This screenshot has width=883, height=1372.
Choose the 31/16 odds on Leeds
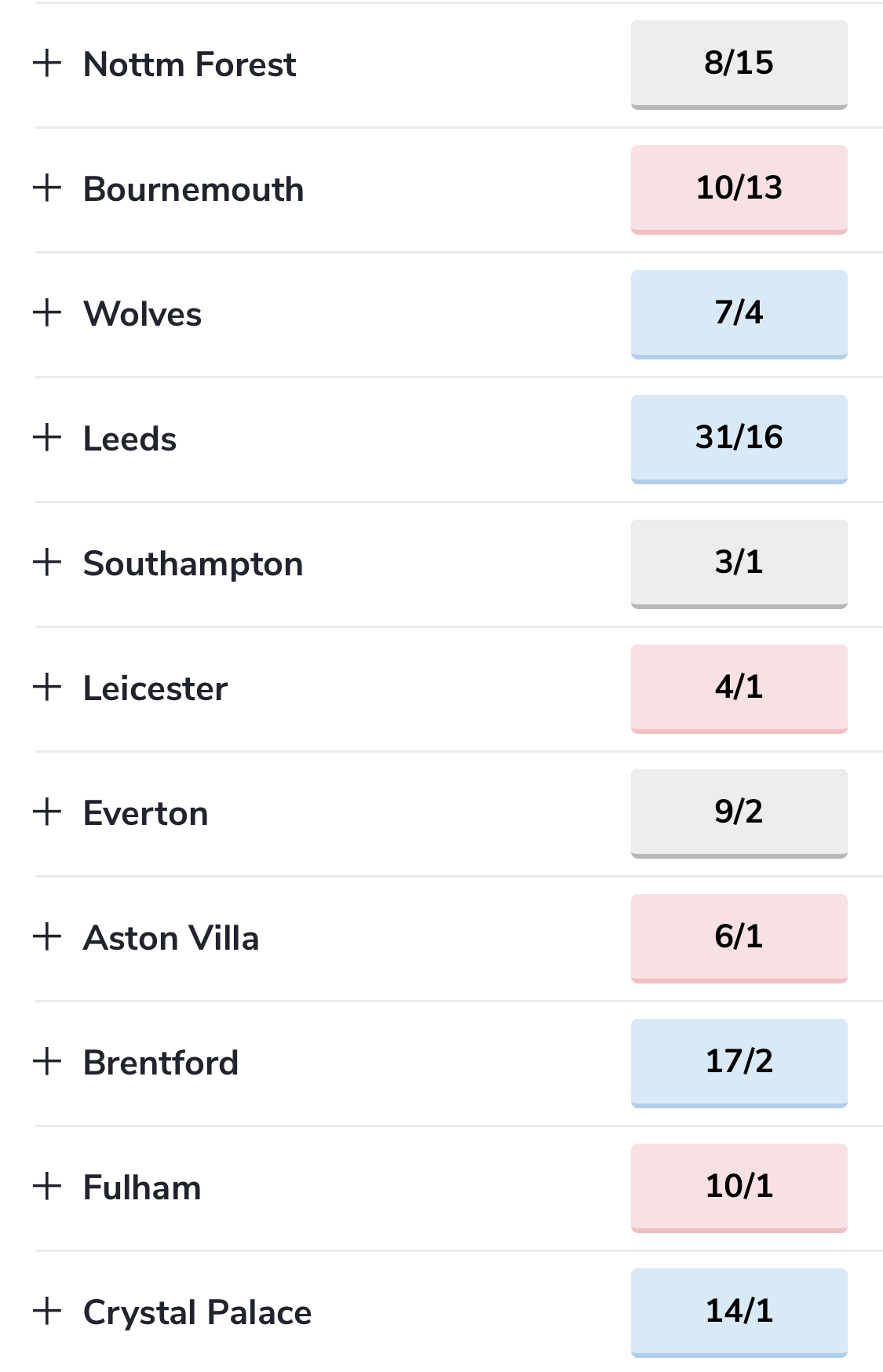739,439
